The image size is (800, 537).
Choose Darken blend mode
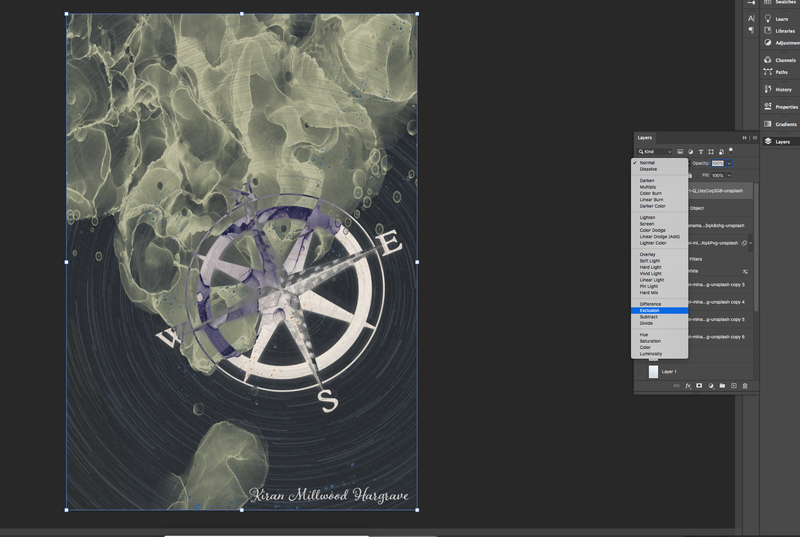coord(659,180)
